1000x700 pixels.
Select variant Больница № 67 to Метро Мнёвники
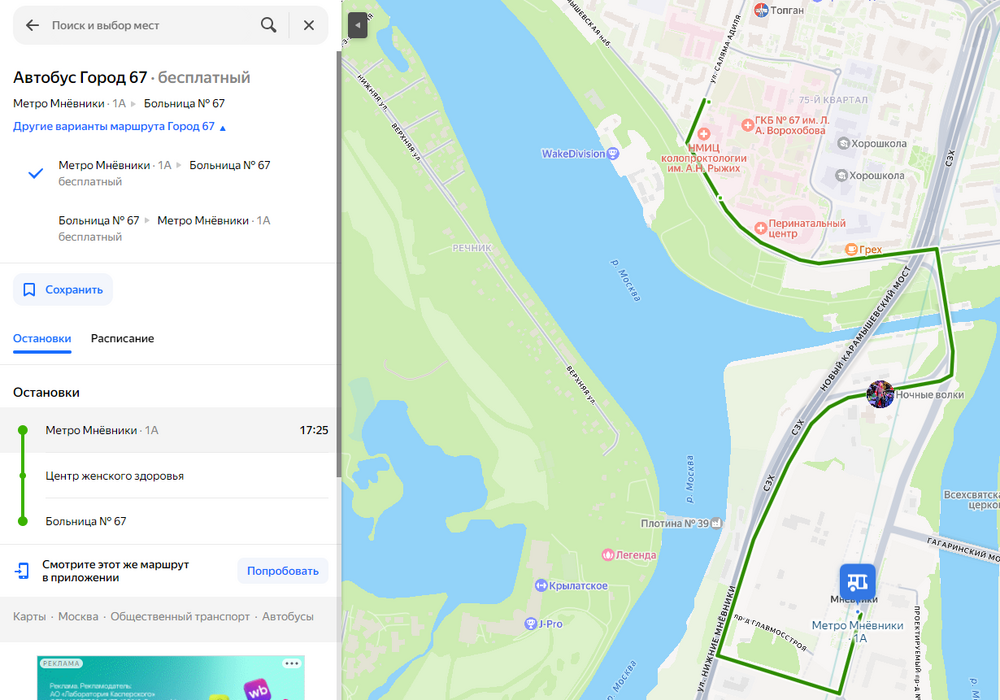[x=168, y=228]
